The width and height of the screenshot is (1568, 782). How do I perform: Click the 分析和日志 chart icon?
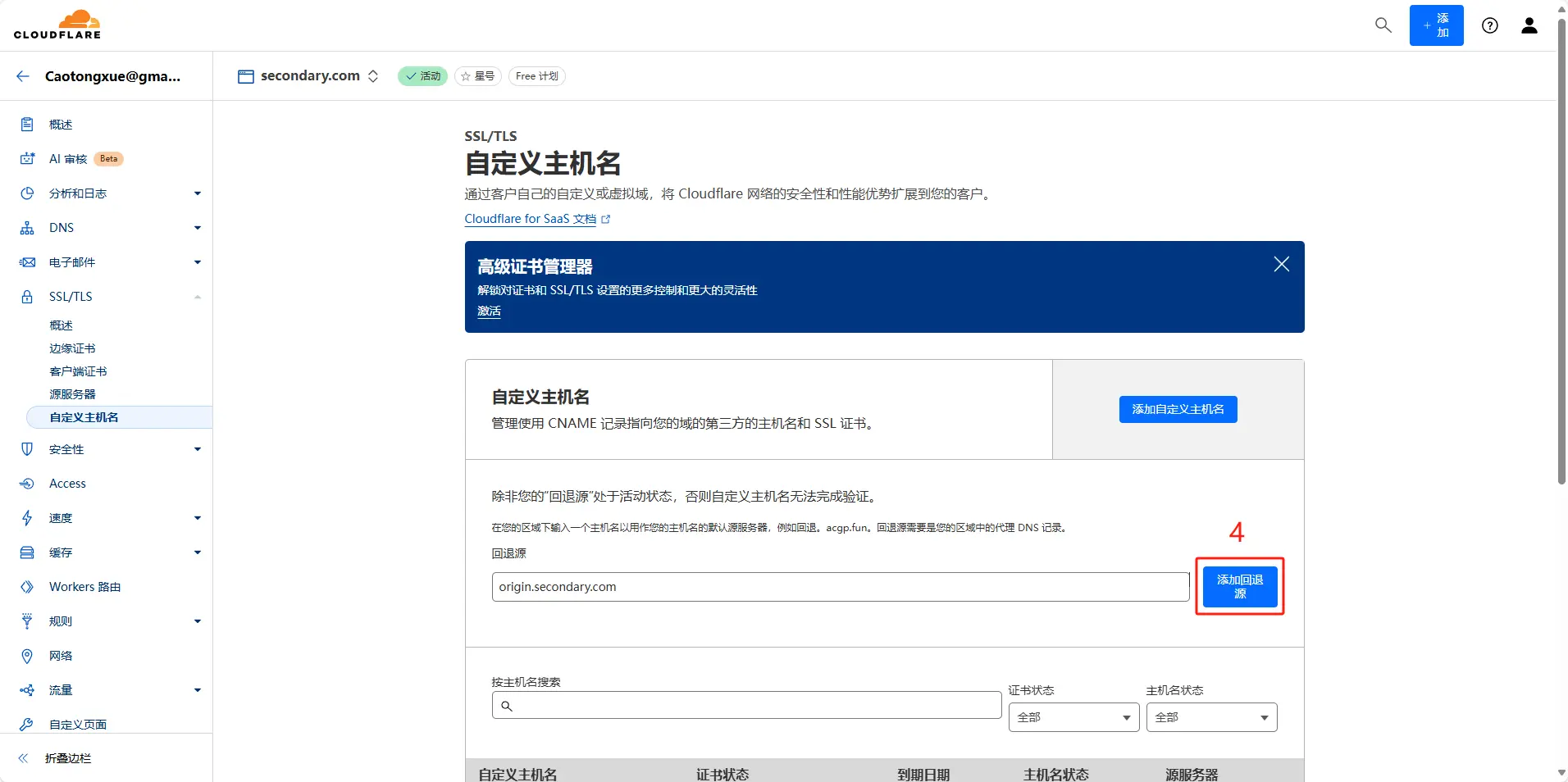point(27,193)
